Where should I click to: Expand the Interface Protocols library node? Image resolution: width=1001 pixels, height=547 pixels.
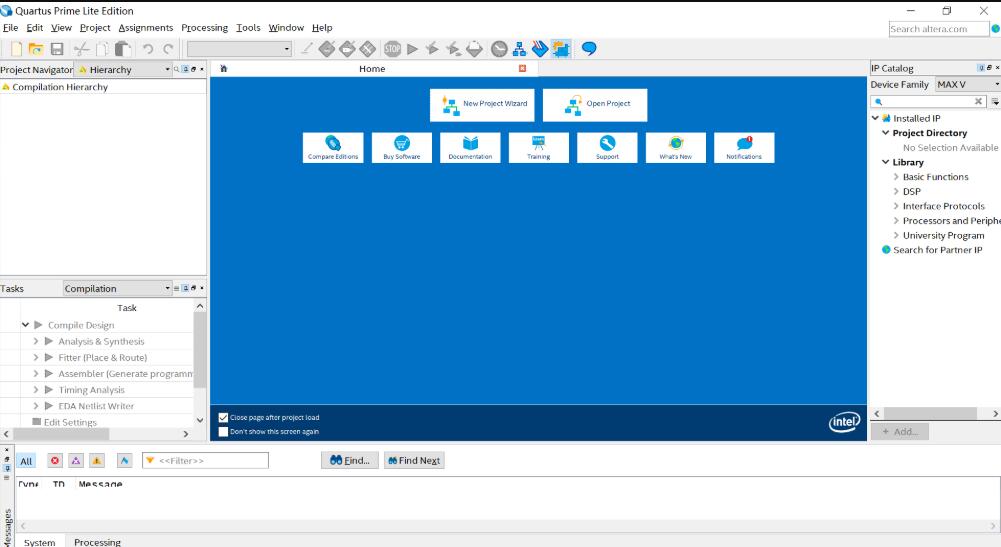click(896, 206)
